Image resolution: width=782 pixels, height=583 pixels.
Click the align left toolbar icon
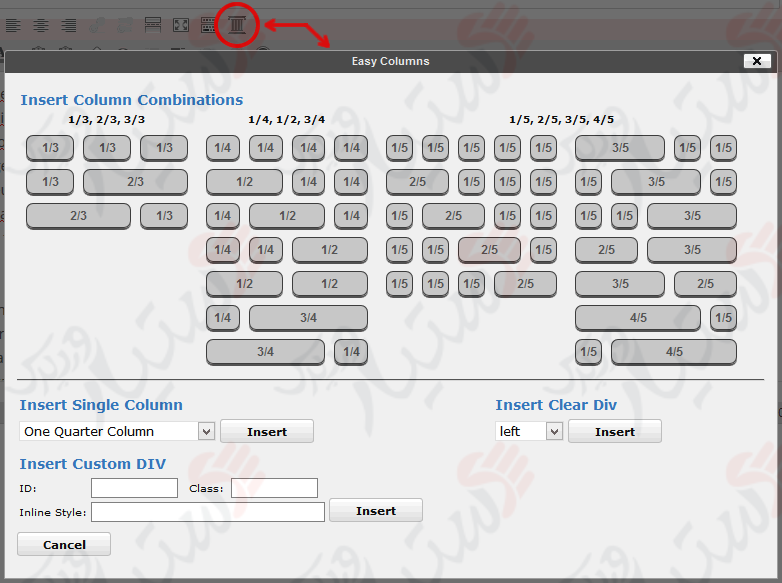[13, 25]
